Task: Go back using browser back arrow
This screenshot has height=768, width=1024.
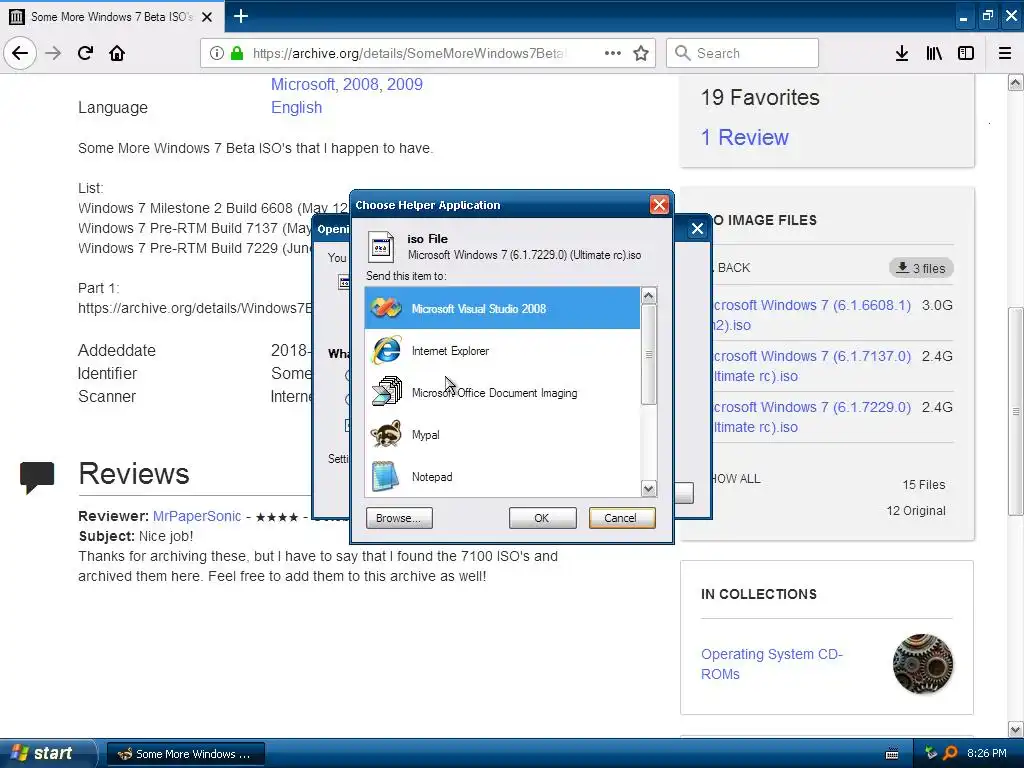Action: [x=20, y=53]
